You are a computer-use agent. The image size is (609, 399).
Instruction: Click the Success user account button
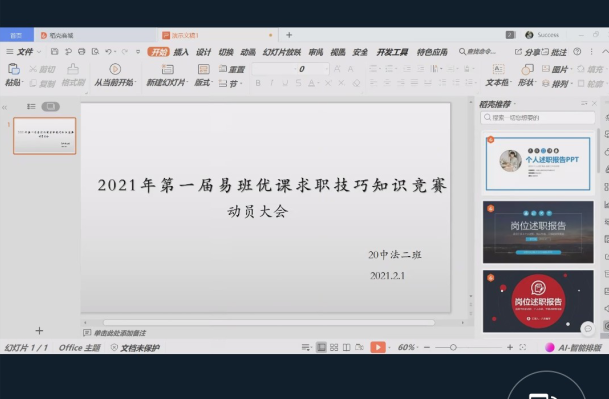click(x=542, y=35)
